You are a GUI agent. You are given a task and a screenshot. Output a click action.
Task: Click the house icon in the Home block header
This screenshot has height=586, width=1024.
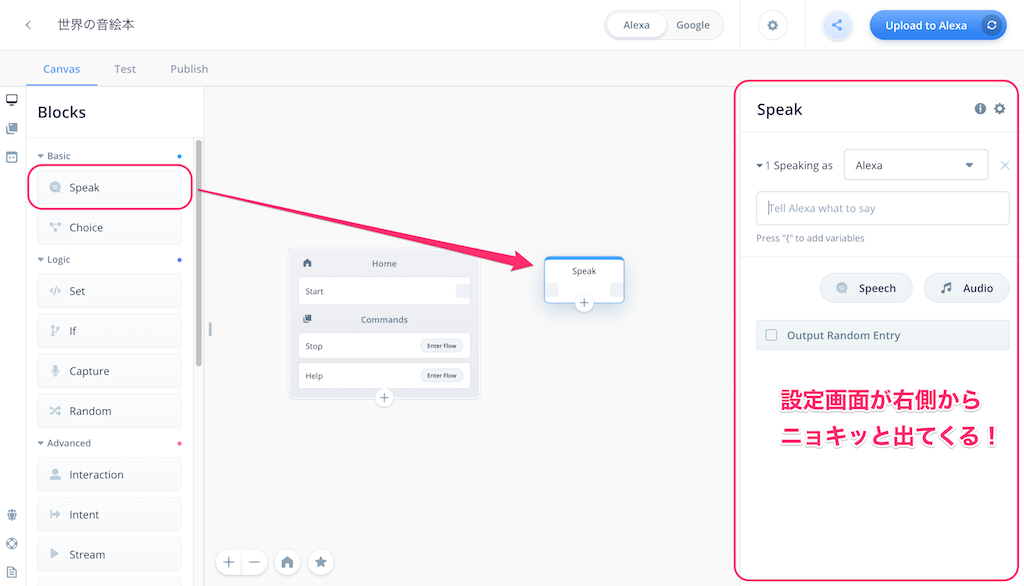(x=307, y=263)
